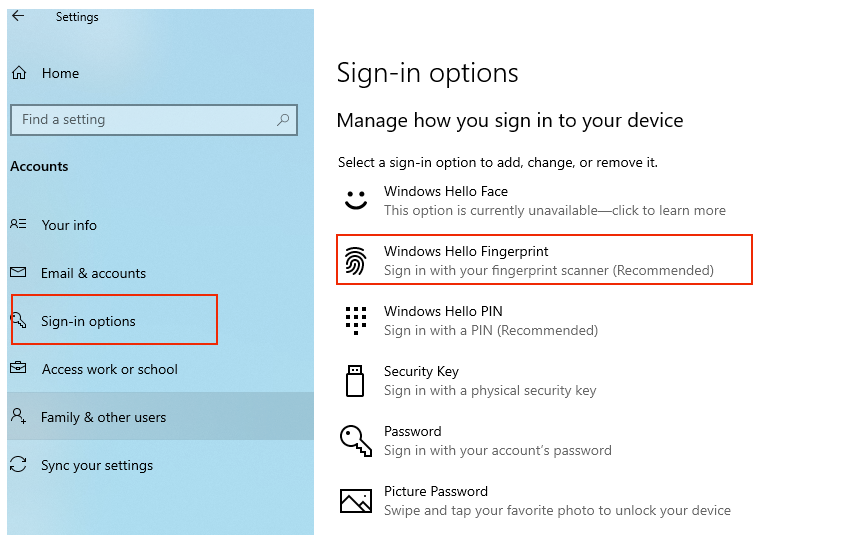Click the Picture Password image icon

pyautogui.click(x=356, y=500)
